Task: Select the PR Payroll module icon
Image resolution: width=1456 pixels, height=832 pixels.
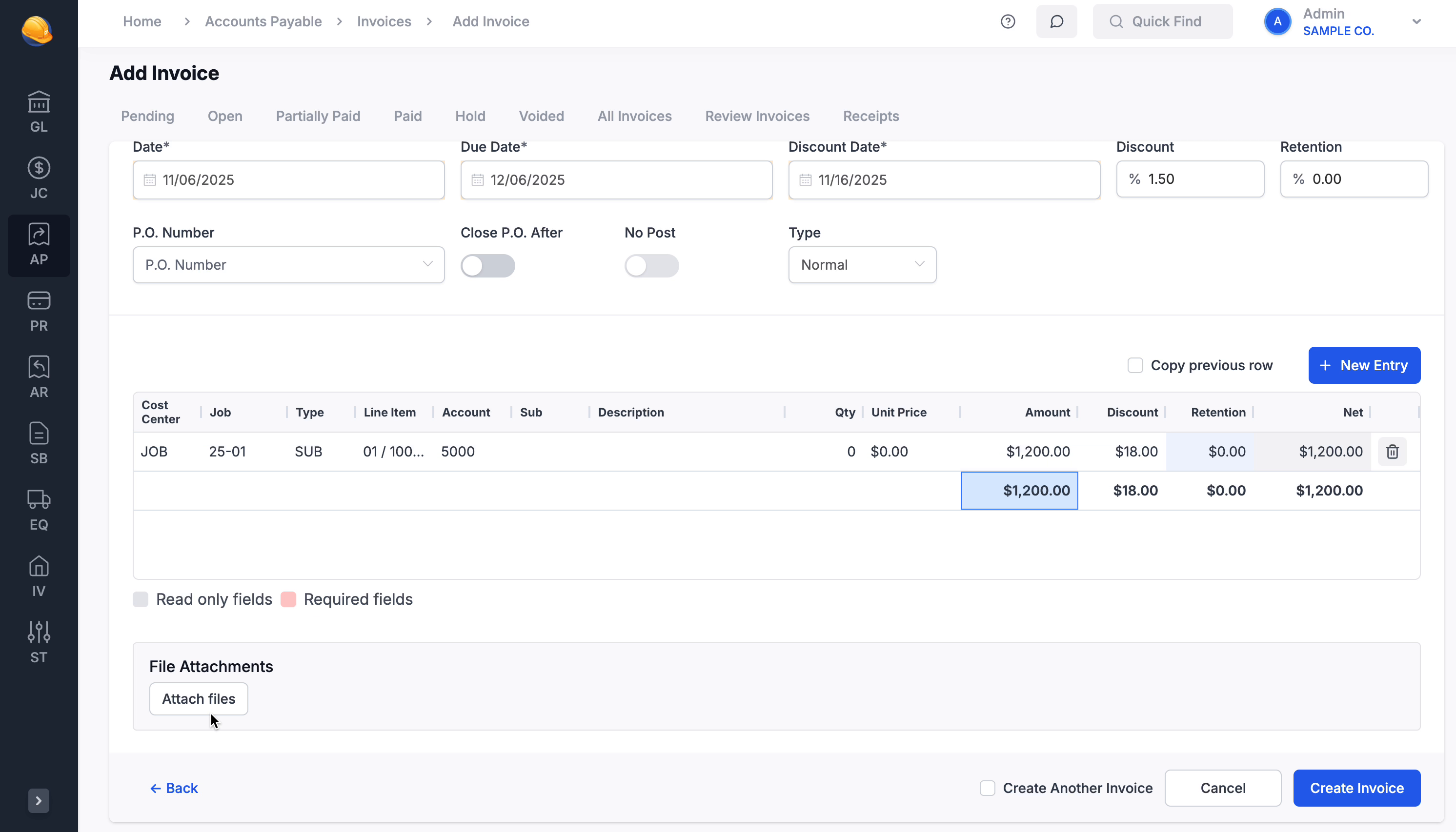Action: click(38, 310)
